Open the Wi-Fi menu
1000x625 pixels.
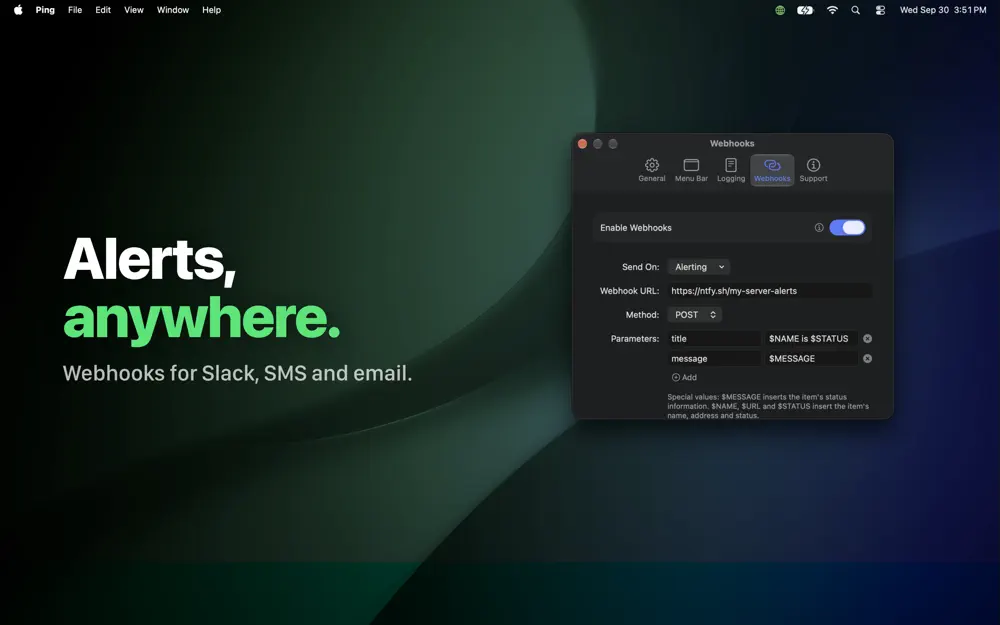click(832, 10)
